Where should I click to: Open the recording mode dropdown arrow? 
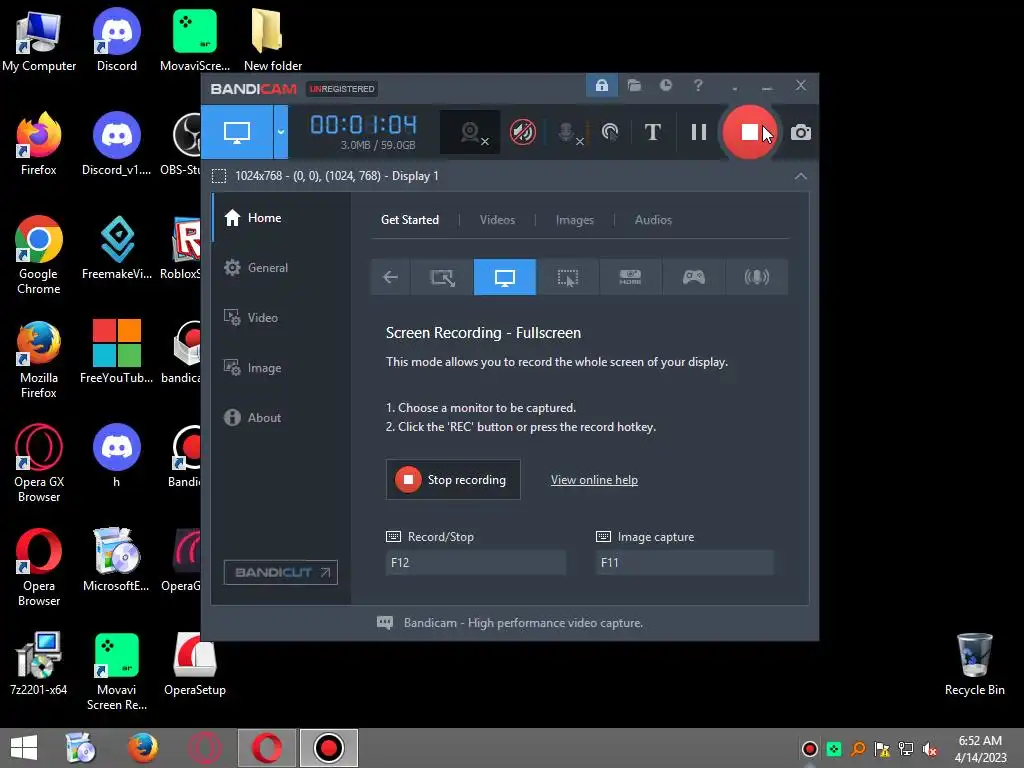coord(281,133)
